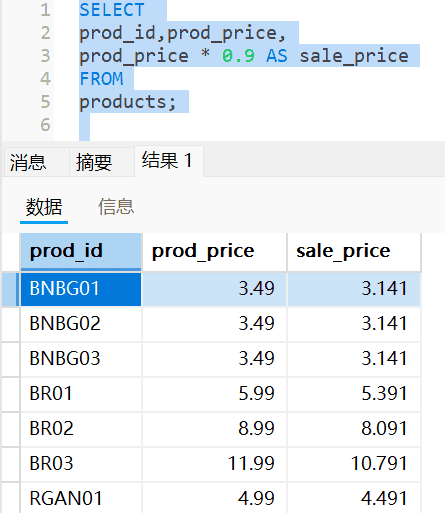The width and height of the screenshot is (445, 513).
Task: Select cell BR01
Action: [x=81, y=394]
